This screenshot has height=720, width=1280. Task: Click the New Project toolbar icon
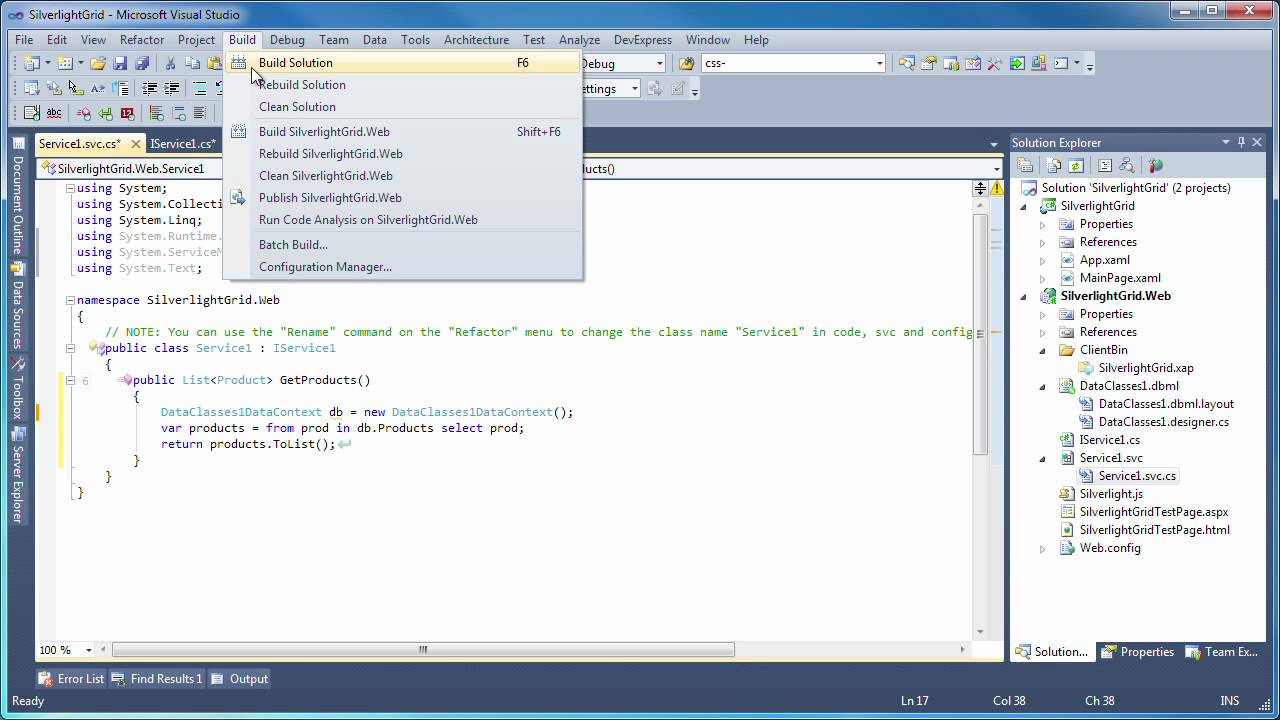pos(32,63)
